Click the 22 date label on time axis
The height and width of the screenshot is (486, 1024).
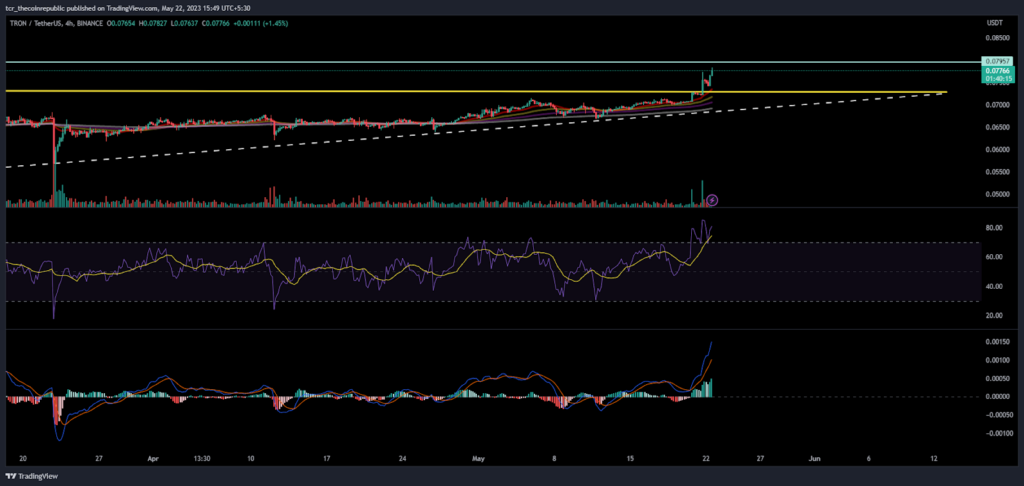click(705, 459)
